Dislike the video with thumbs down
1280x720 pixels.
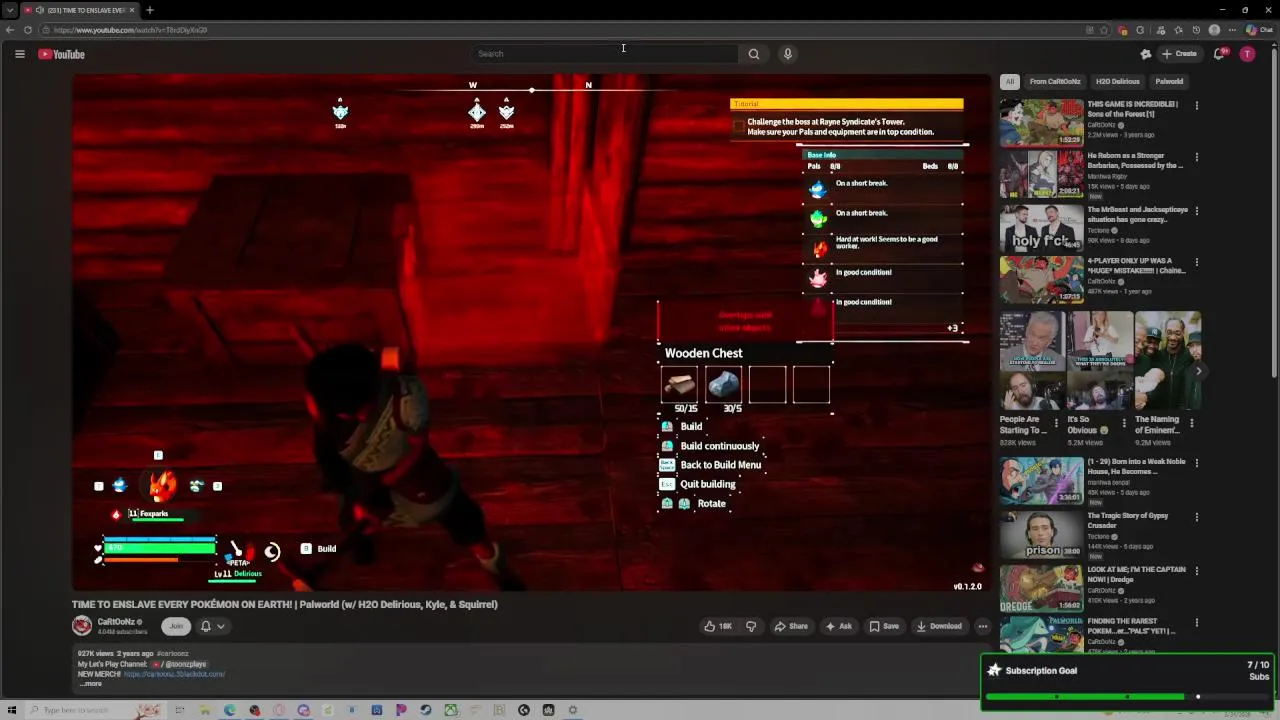click(751, 626)
